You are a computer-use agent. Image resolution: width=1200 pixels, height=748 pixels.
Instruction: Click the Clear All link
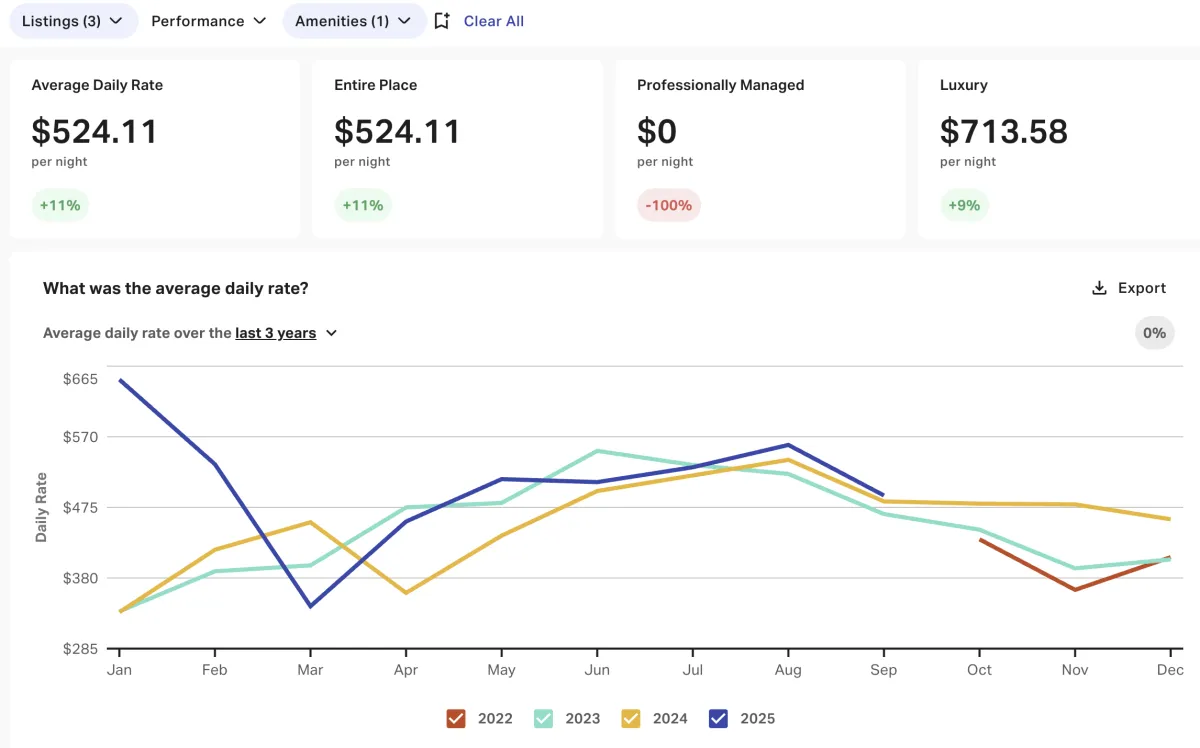tap(494, 21)
